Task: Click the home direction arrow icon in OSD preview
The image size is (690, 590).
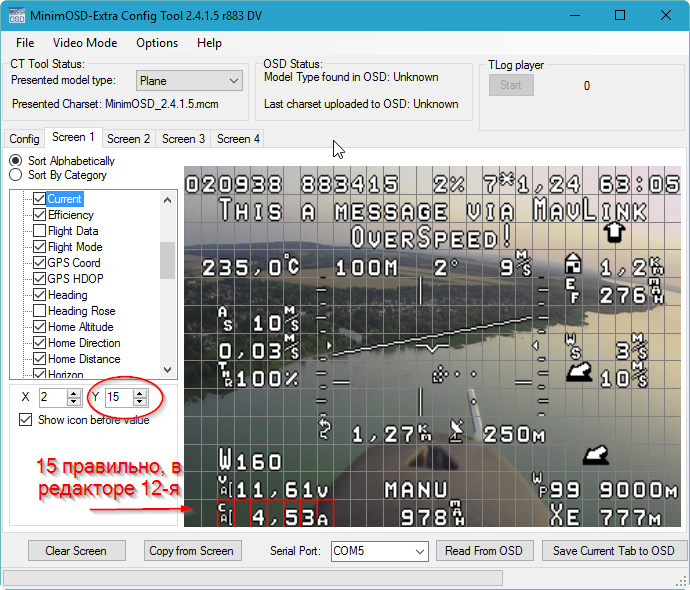Action: click(x=614, y=231)
